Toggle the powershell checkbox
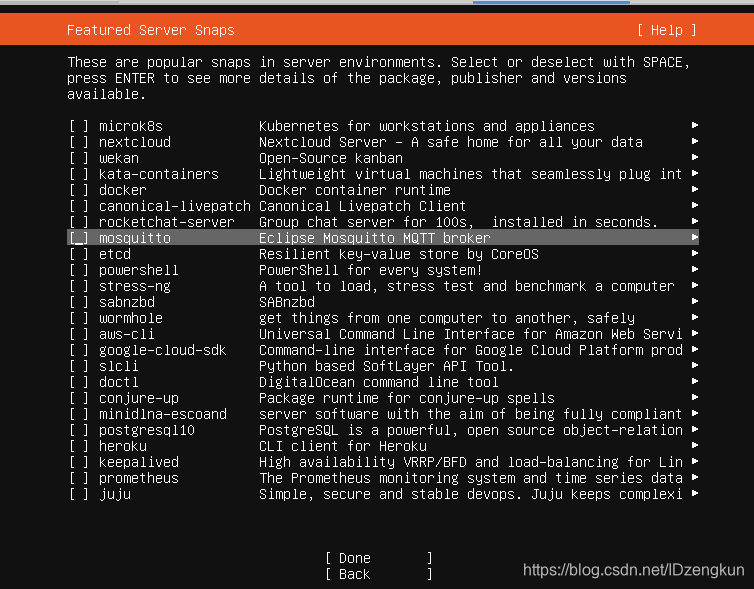754x589 pixels. click(79, 270)
